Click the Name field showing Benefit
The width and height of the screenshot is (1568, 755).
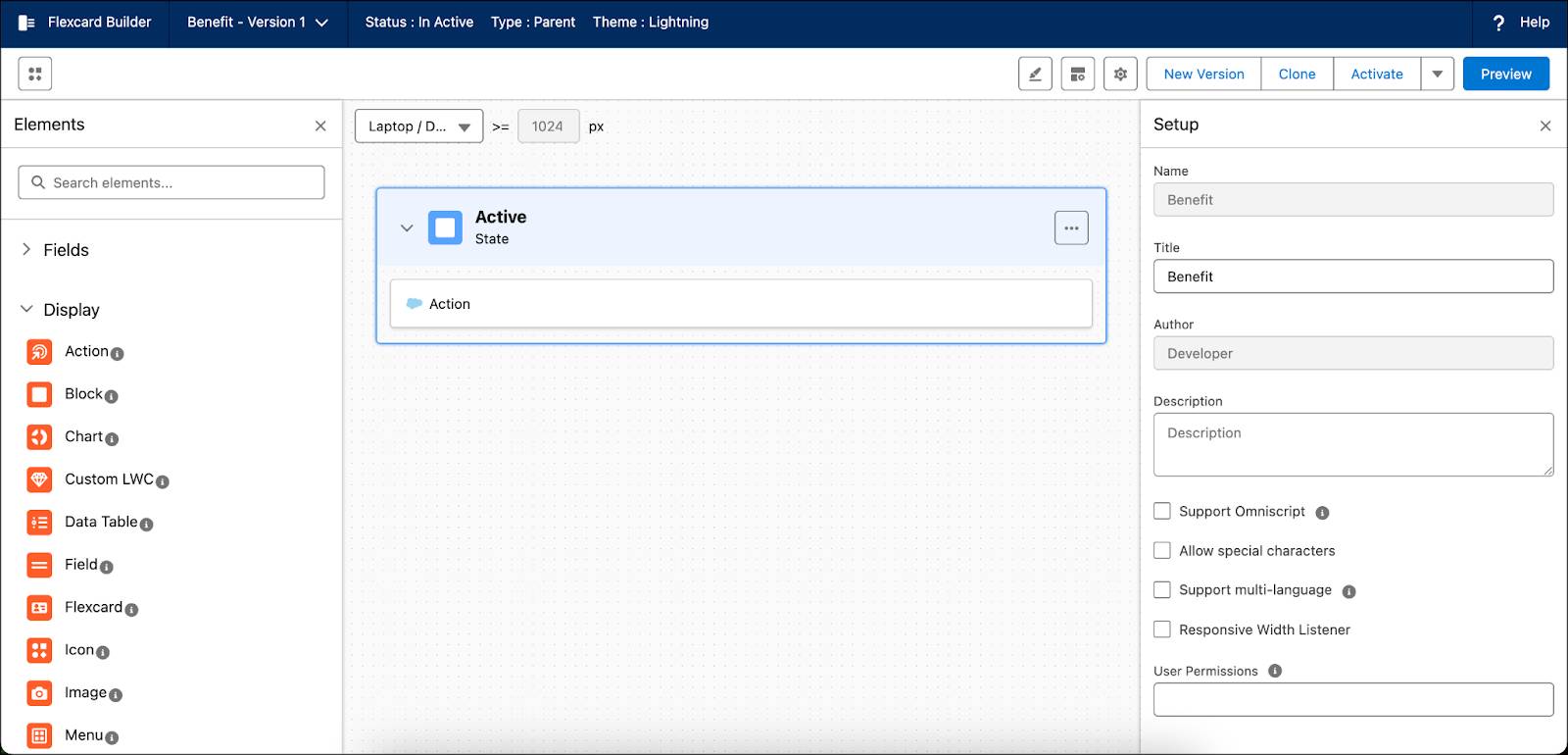pos(1353,199)
